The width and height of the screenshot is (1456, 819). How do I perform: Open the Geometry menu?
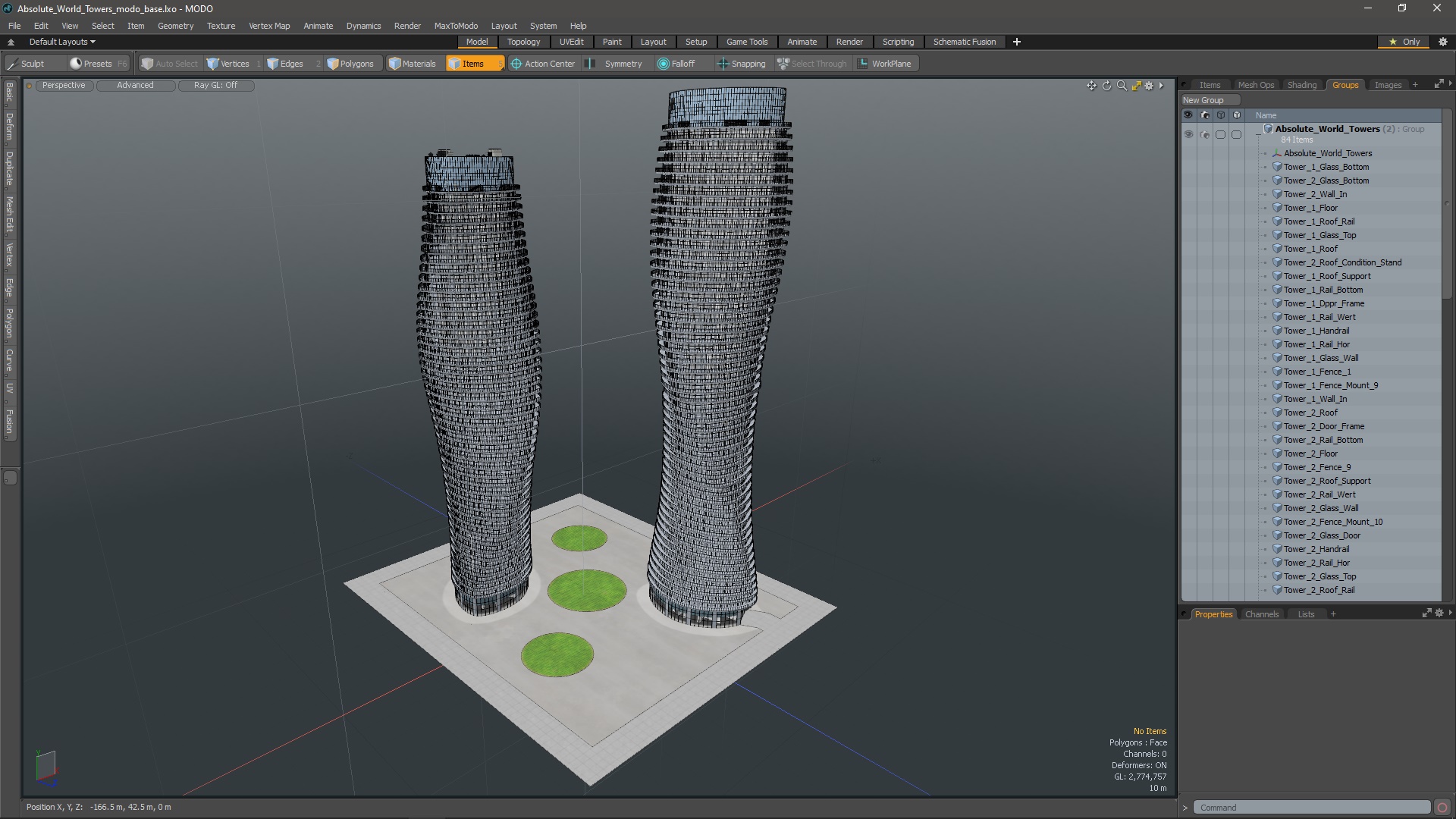click(175, 26)
